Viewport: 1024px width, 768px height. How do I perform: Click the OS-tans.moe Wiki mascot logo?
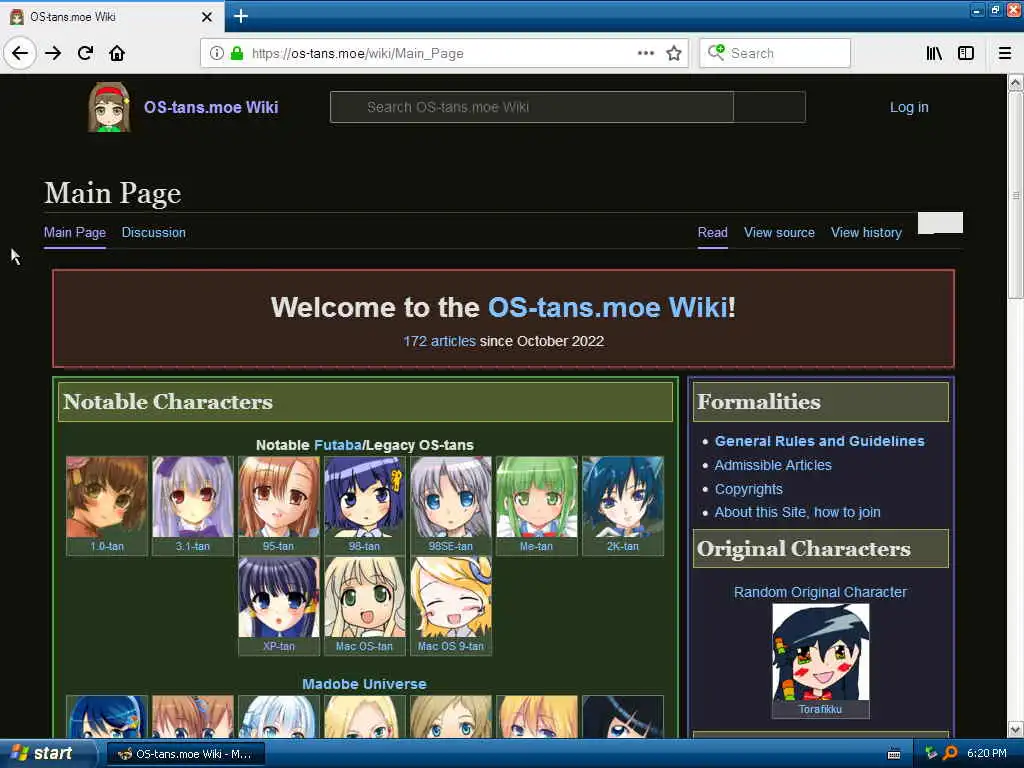109,107
